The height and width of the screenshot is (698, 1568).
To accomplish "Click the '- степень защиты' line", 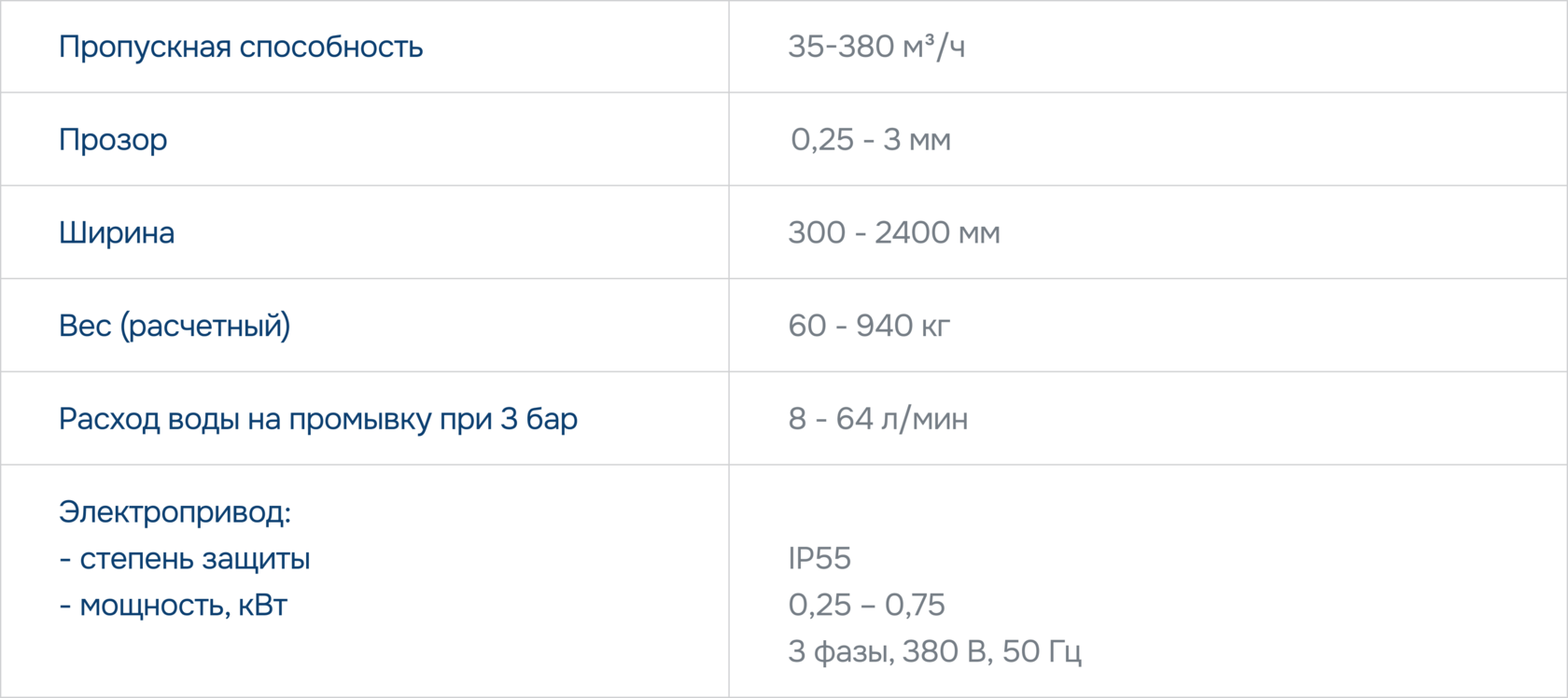I will tap(185, 559).
